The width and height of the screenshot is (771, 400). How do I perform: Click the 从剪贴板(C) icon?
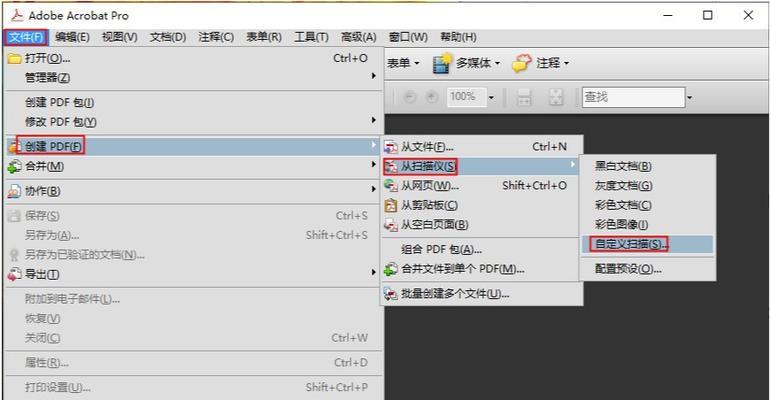pos(391,206)
